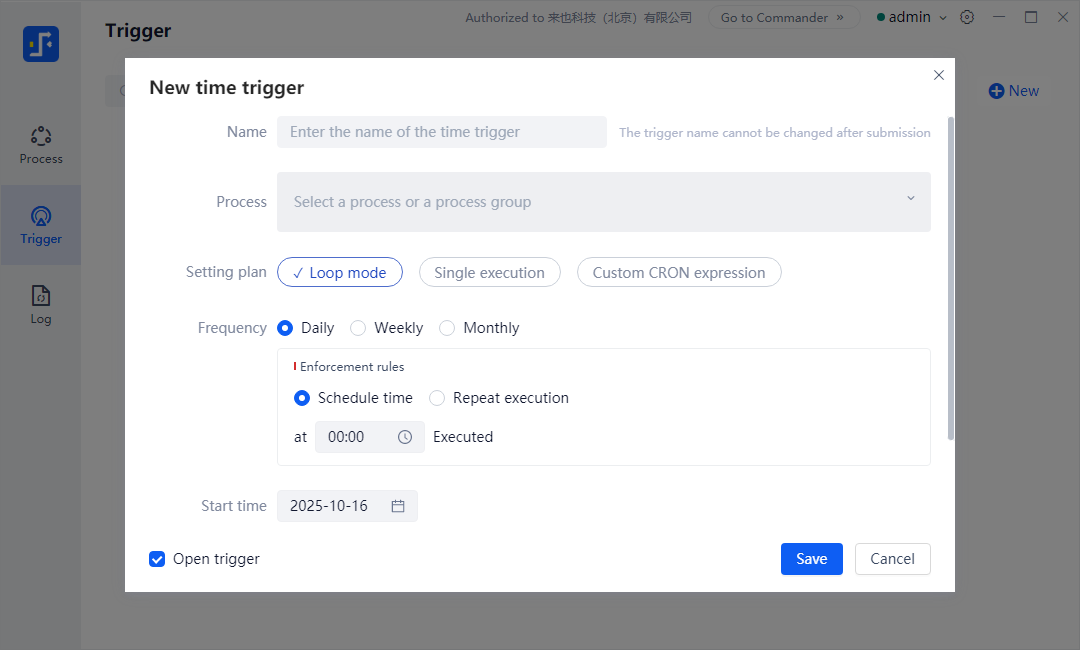Open the Log sidebar icon
This screenshot has height=650, width=1080.
click(41, 296)
